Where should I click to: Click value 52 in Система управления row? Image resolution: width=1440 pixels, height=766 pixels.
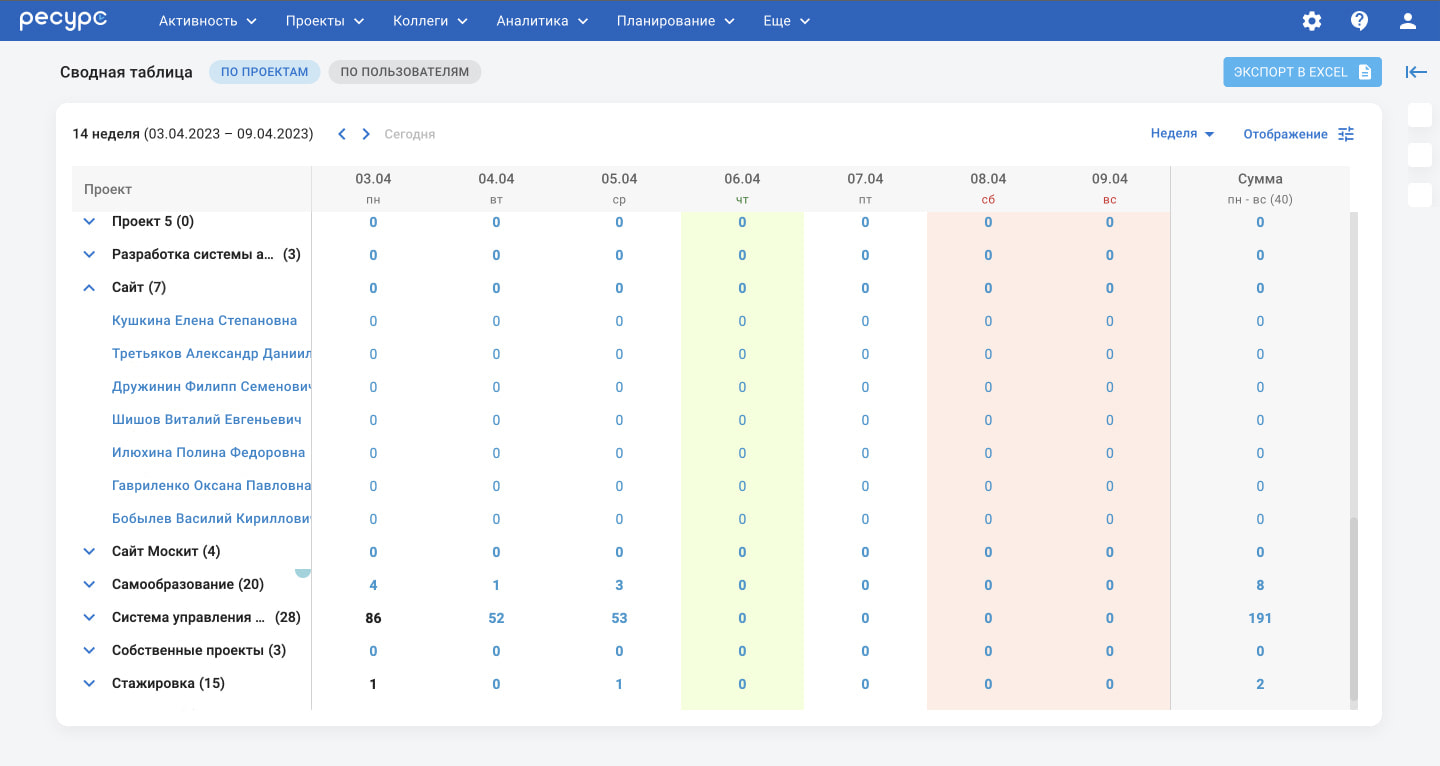496,618
